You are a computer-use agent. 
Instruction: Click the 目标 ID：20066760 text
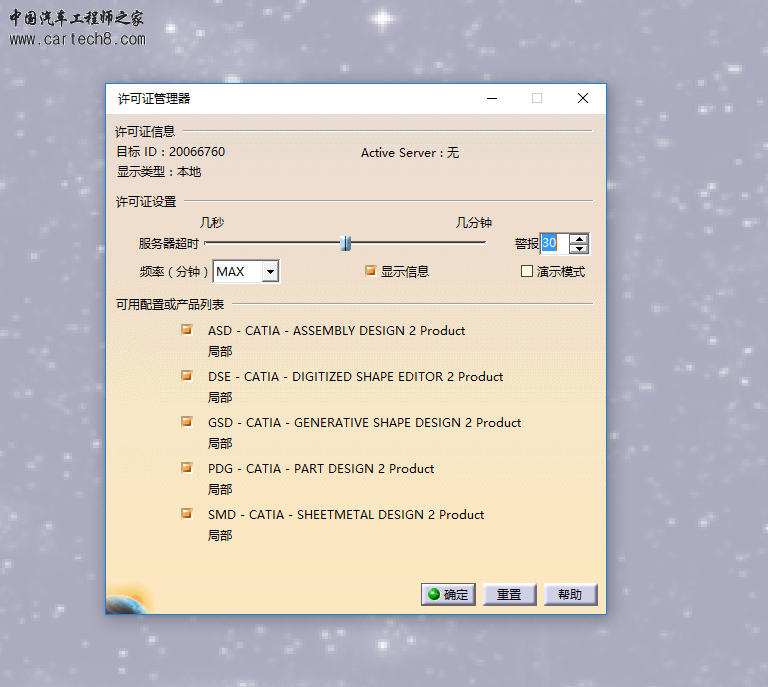click(x=170, y=152)
